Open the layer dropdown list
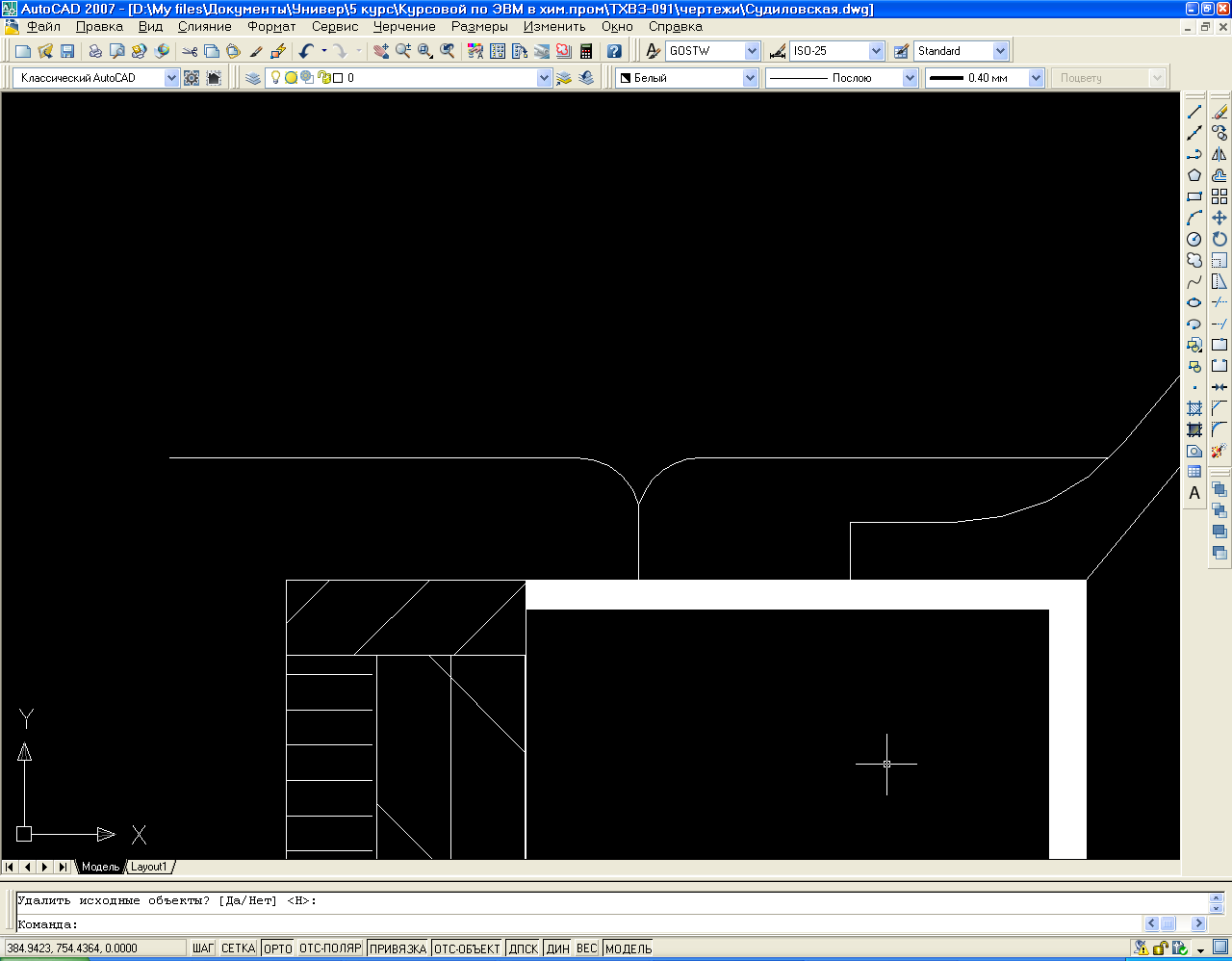The image size is (1232, 961). (x=544, y=78)
